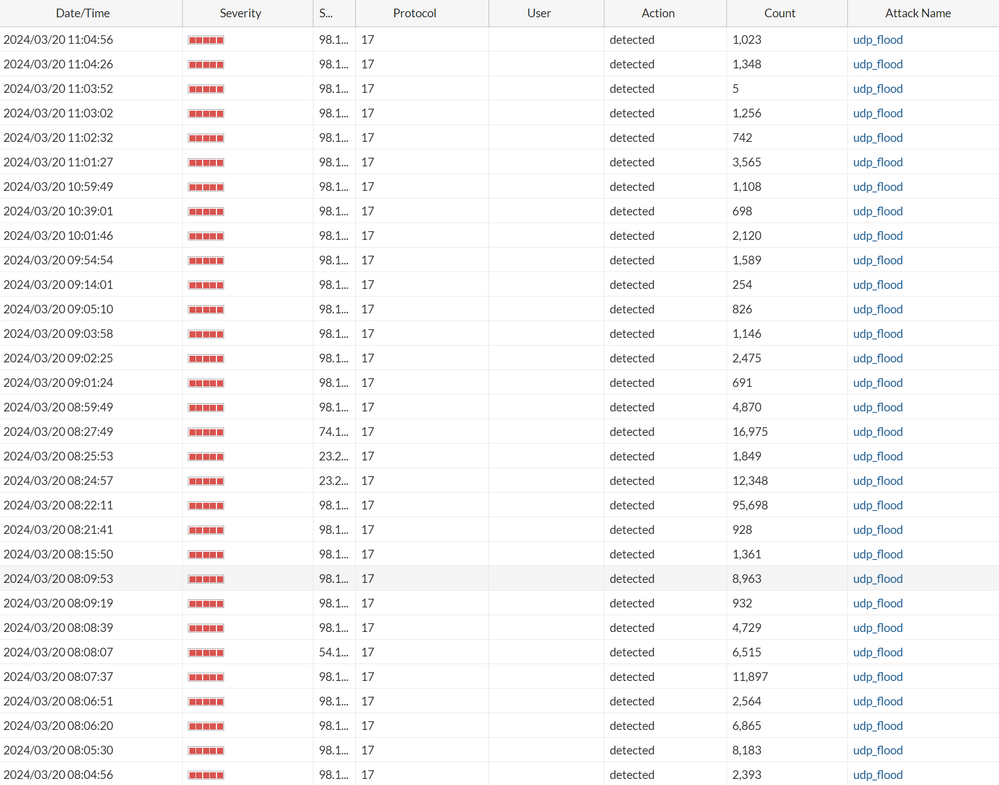Click the count value 16,975
The height and width of the screenshot is (785, 999).
click(750, 432)
